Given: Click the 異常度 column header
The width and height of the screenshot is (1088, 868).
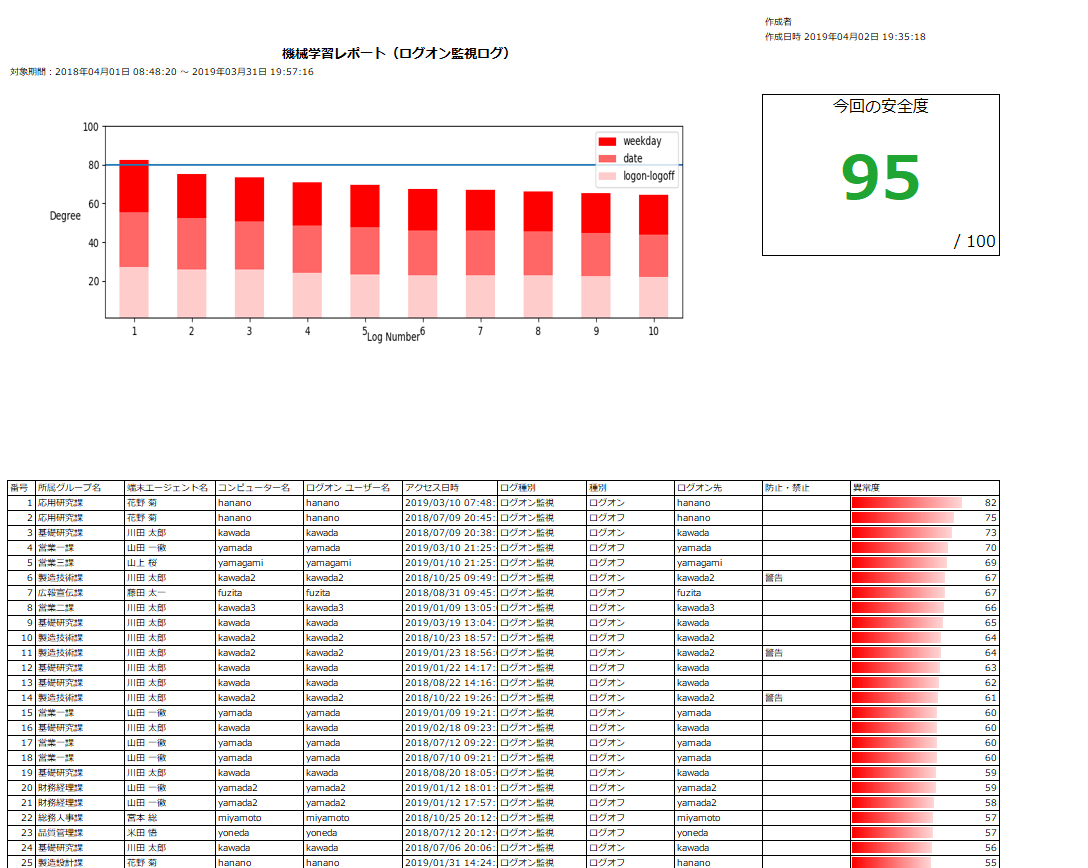Looking at the screenshot, I should pyautogui.click(x=866, y=488).
